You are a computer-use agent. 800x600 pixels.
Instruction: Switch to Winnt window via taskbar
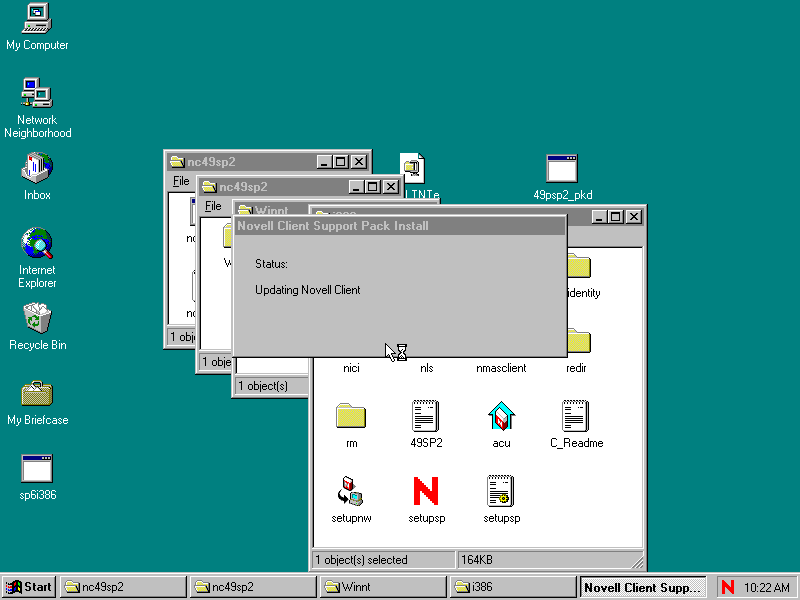383,587
